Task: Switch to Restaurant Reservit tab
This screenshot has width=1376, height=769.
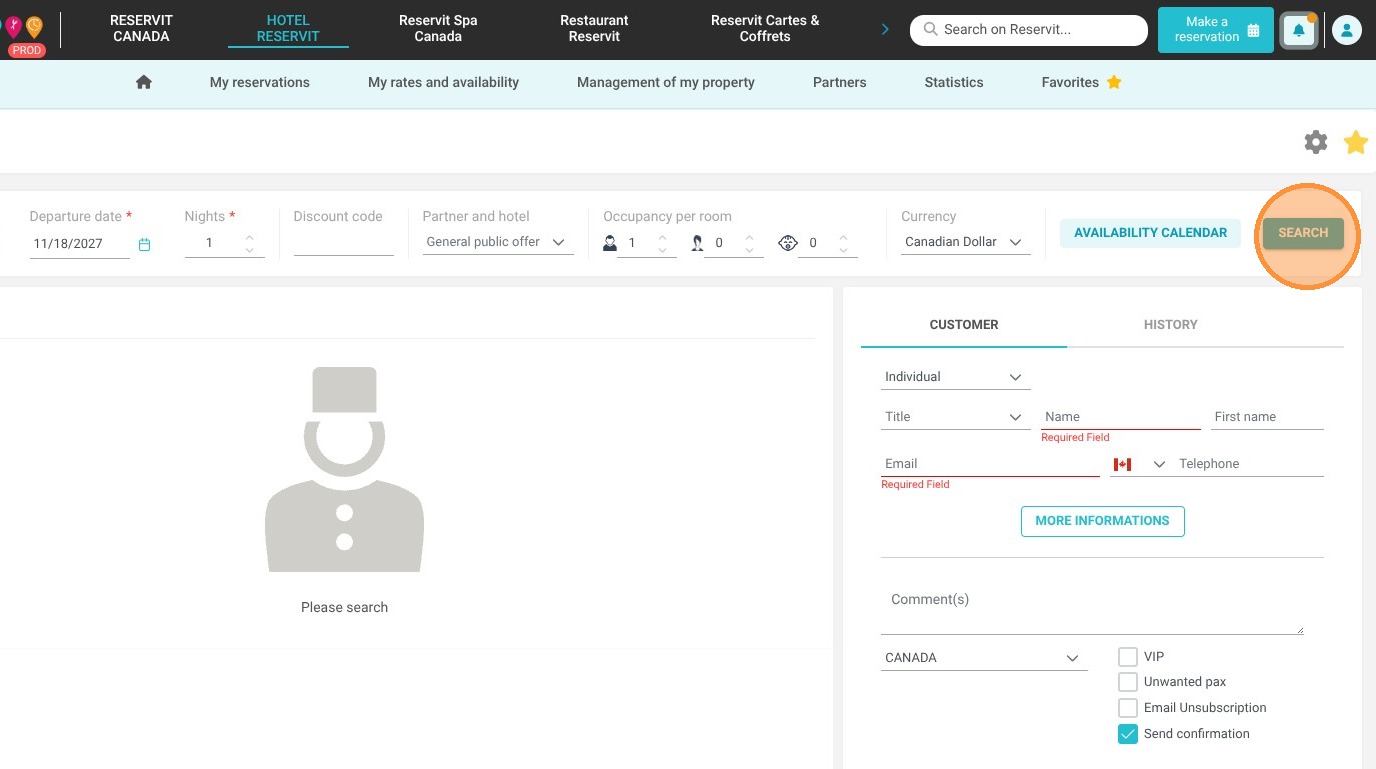Action: coord(594,28)
